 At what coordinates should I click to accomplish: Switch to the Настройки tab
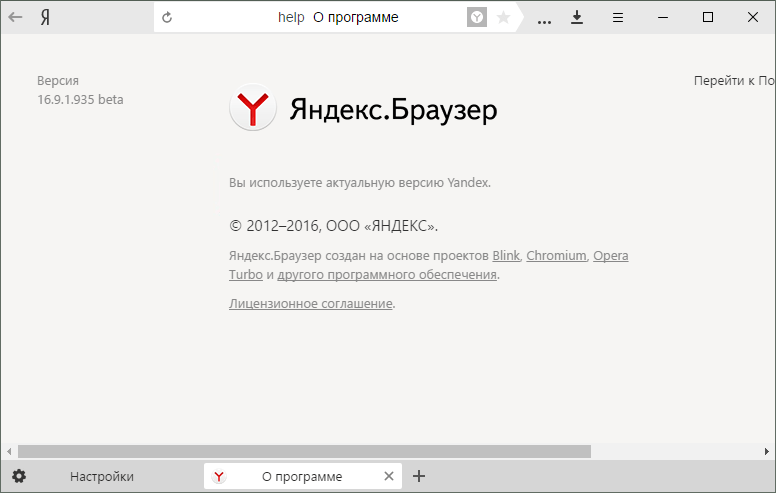tap(101, 477)
